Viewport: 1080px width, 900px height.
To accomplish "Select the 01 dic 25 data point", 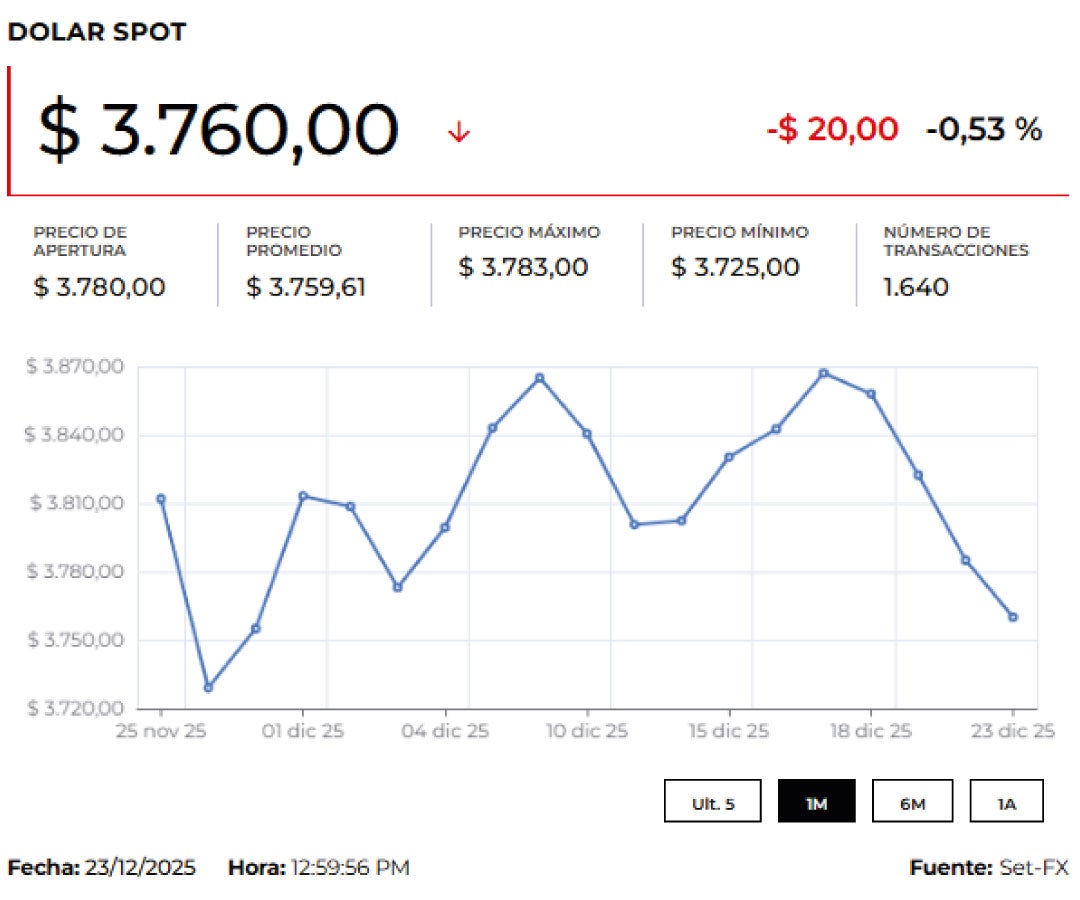I will click(303, 496).
